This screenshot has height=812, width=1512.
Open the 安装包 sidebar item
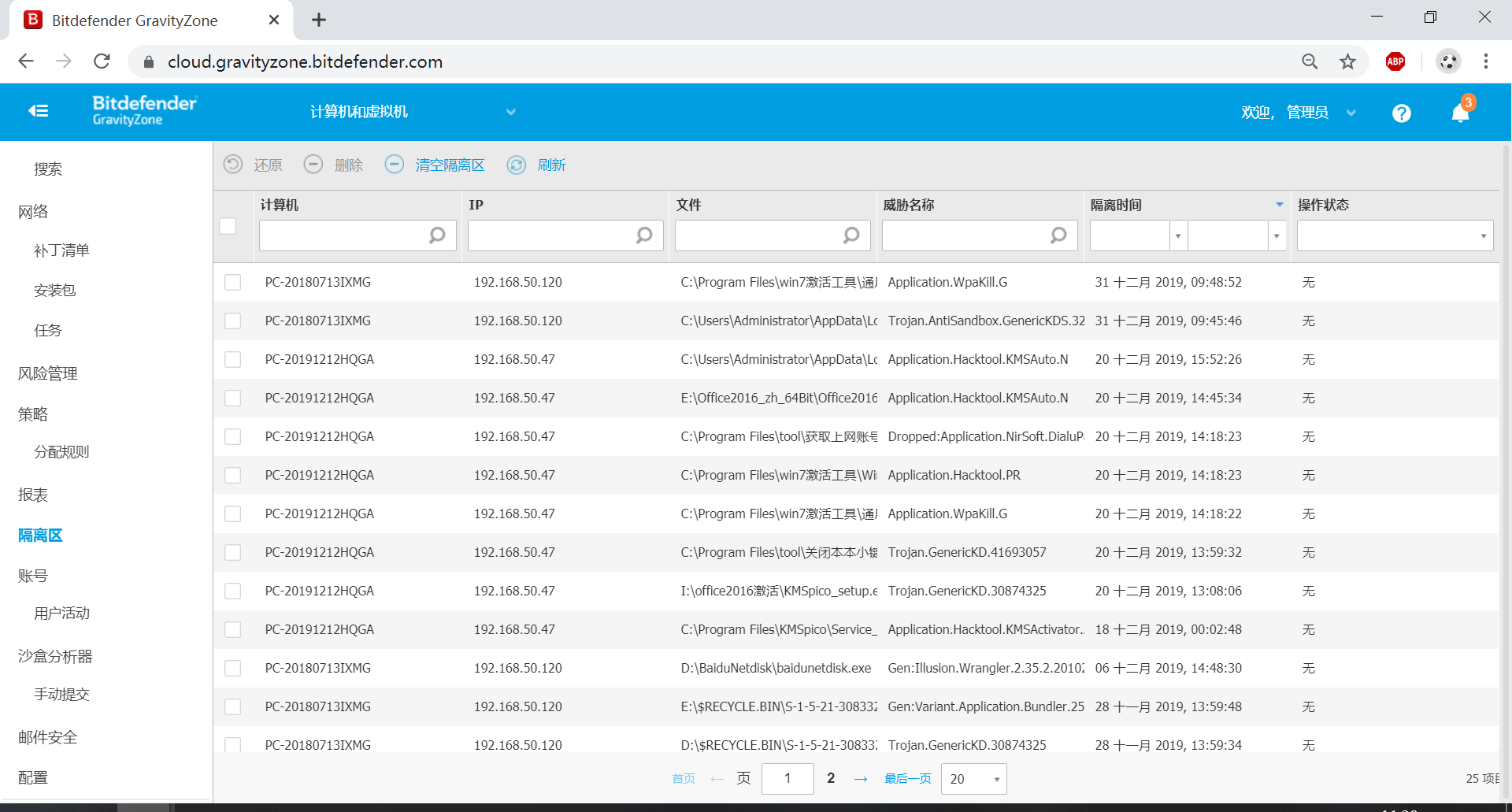pos(54,291)
